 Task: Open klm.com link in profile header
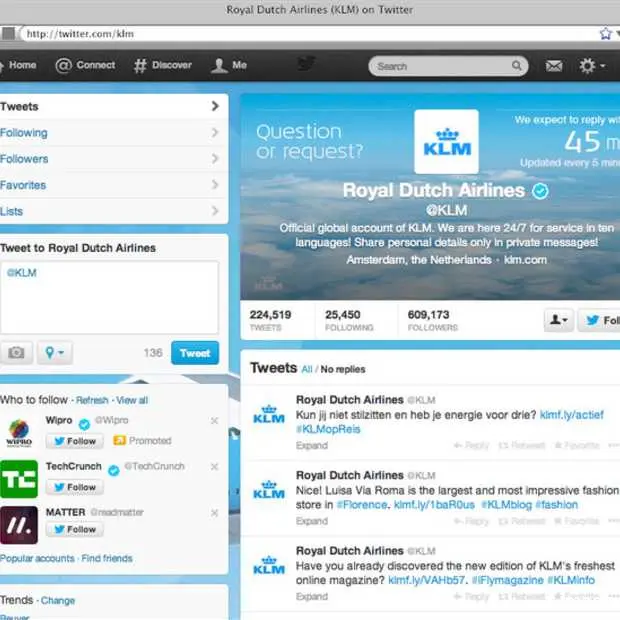525,260
